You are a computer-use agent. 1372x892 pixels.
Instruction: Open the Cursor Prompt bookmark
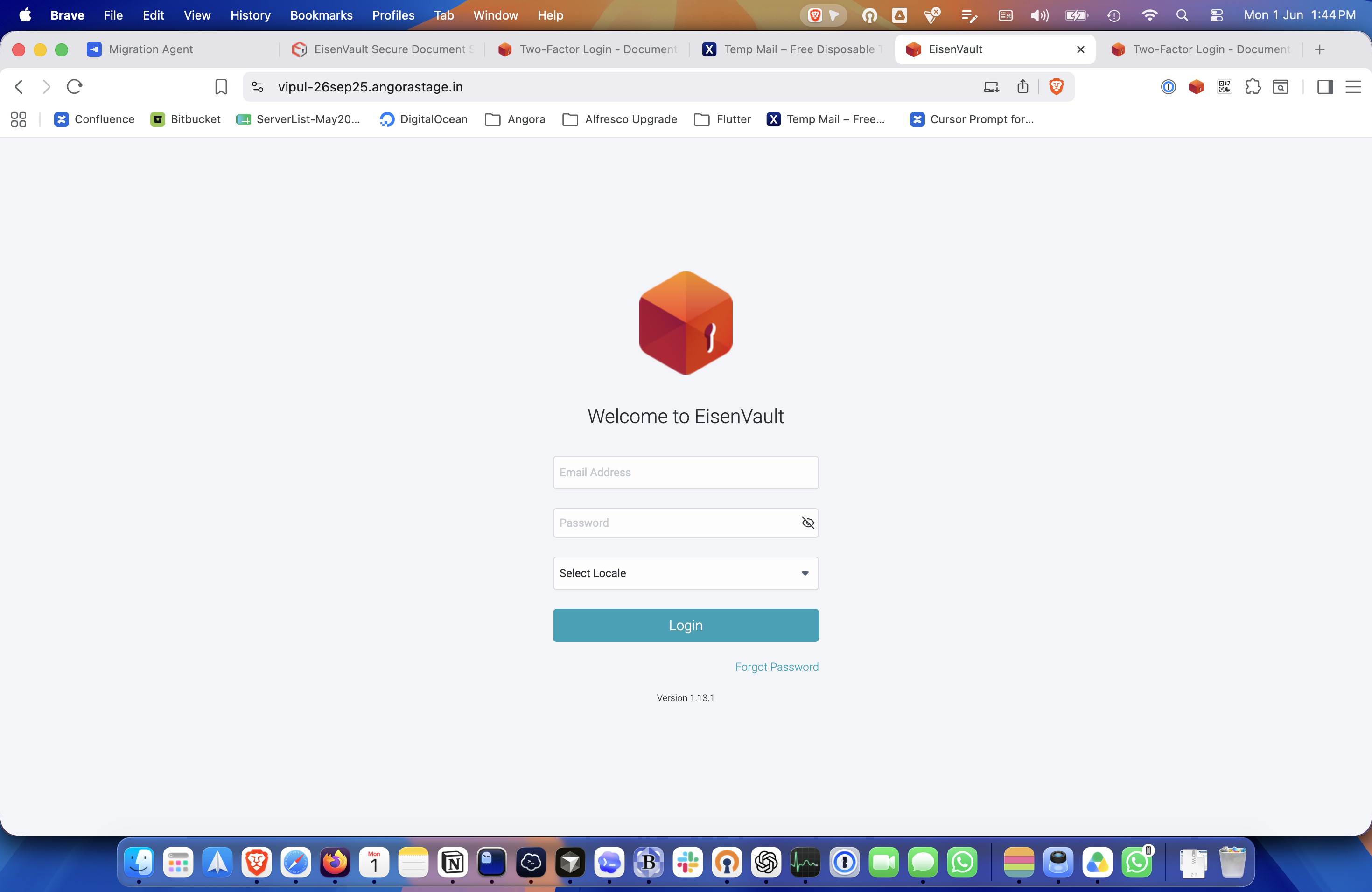tap(971, 119)
